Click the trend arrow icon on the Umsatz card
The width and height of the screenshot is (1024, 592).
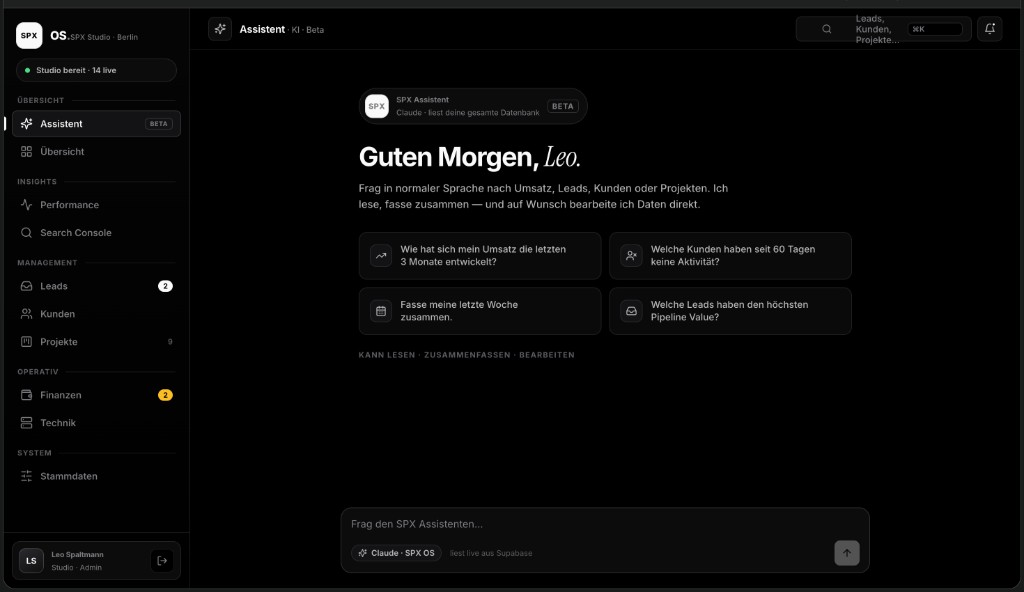point(381,255)
